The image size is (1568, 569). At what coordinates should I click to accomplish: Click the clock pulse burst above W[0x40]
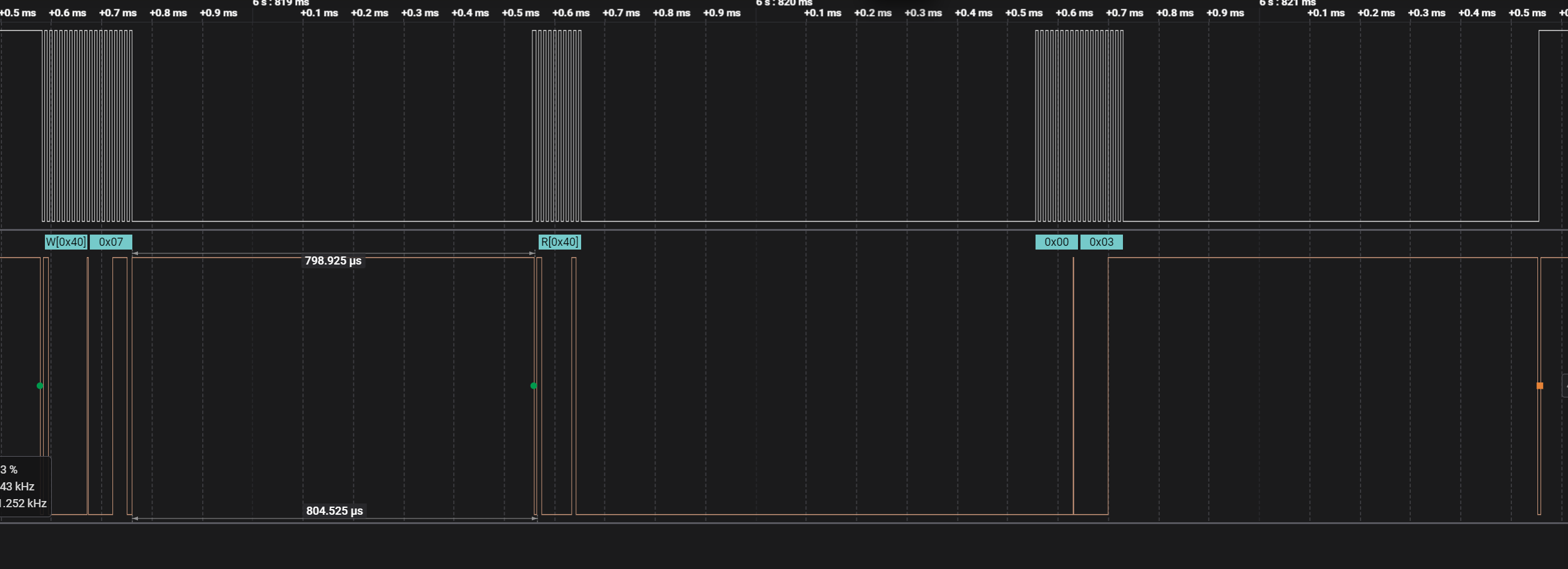[x=87, y=125]
